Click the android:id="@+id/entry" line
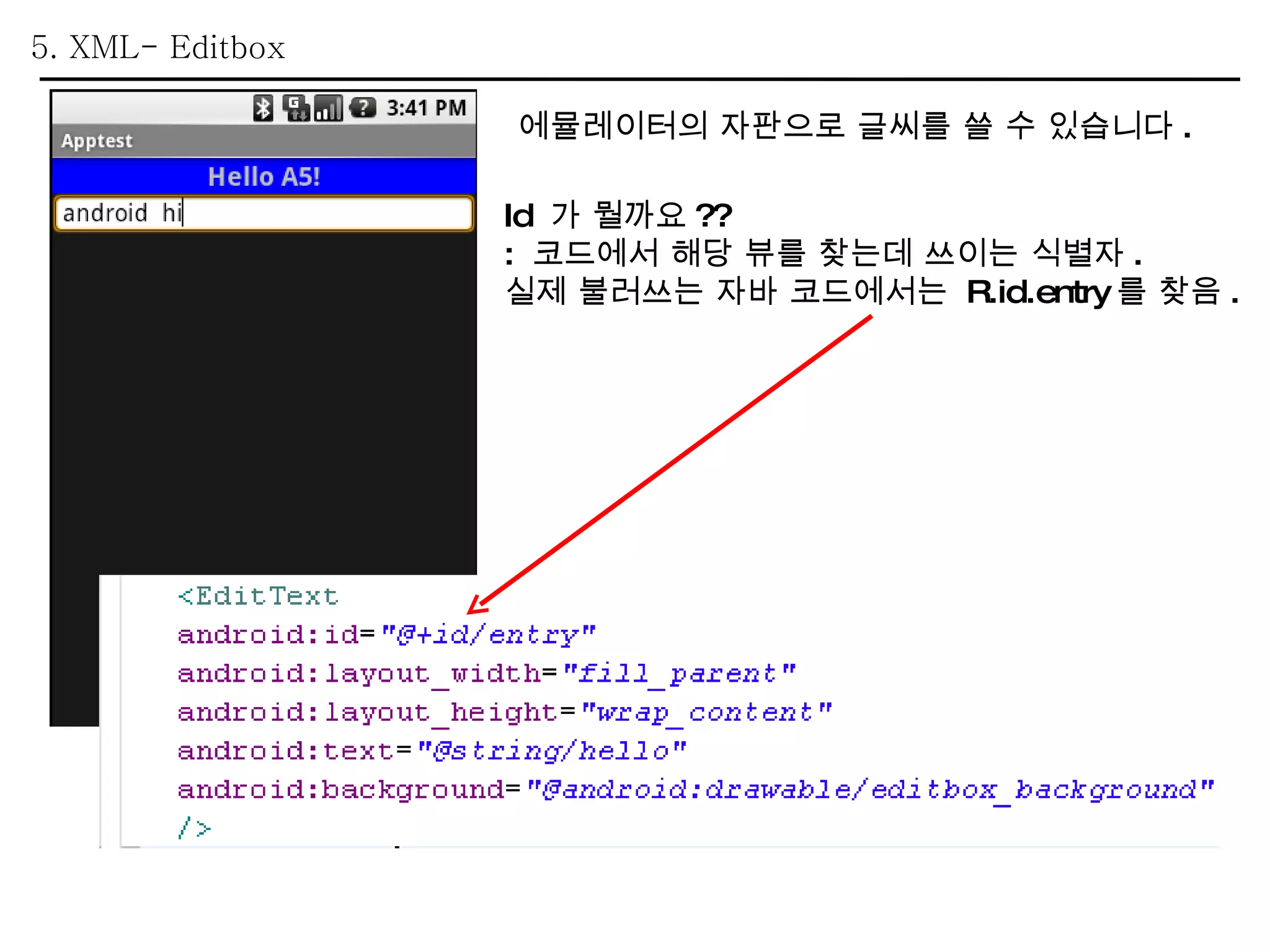This screenshot has width=1270, height=952. click(x=386, y=635)
